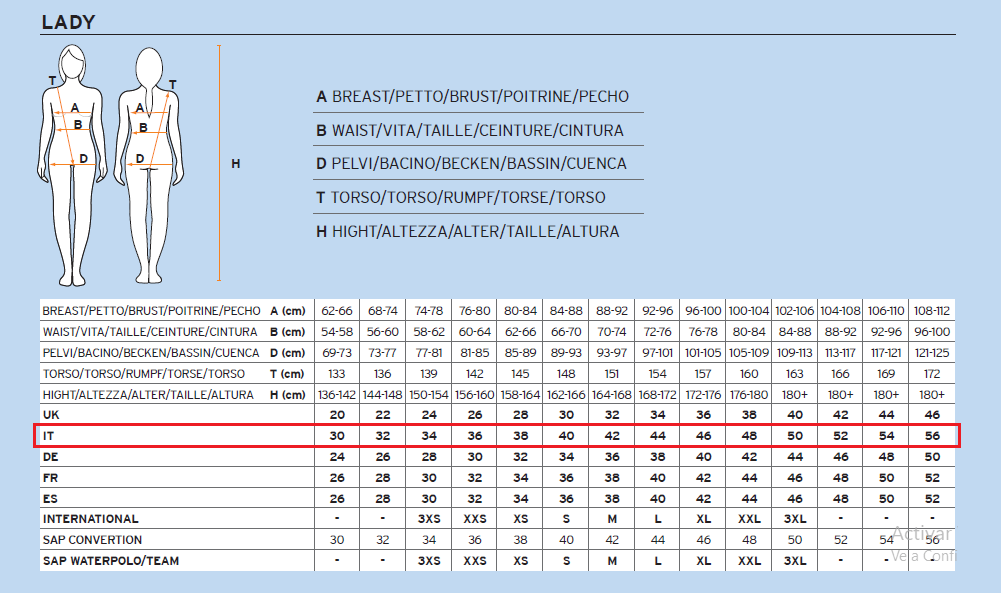Select XXL in the INTERNATIONAL row
Image resolution: width=1001 pixels, height=594 pixels.
(749, 519)
